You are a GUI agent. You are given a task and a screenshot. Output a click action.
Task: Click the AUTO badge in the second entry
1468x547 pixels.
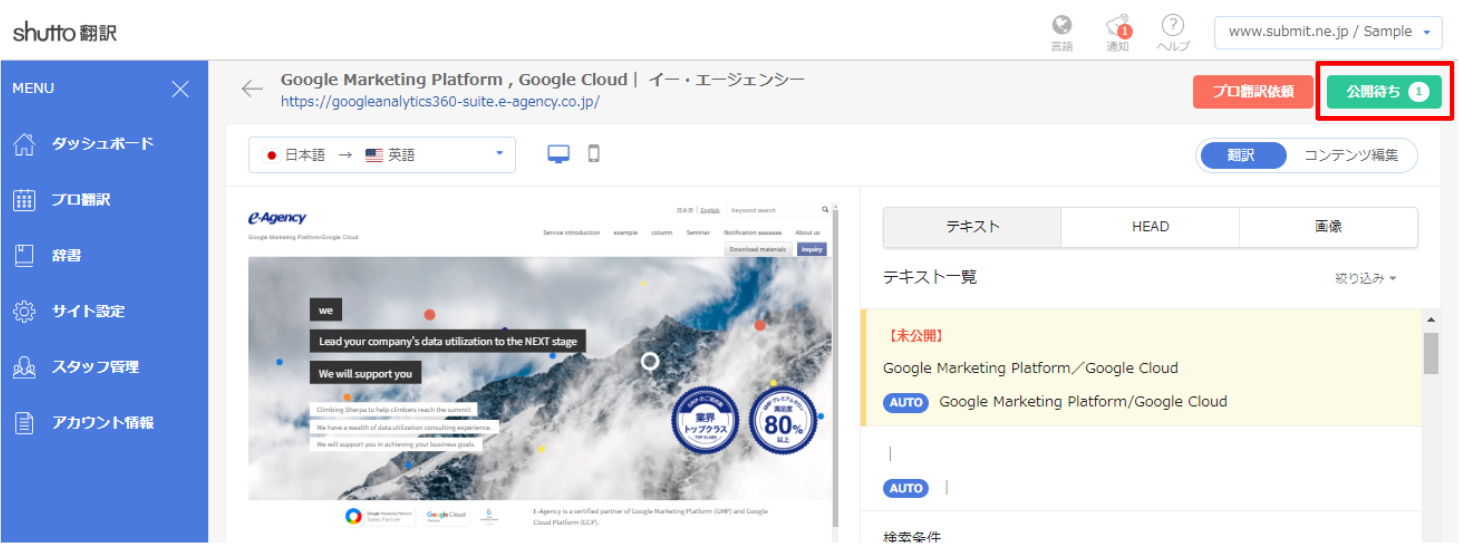point(906,488)
